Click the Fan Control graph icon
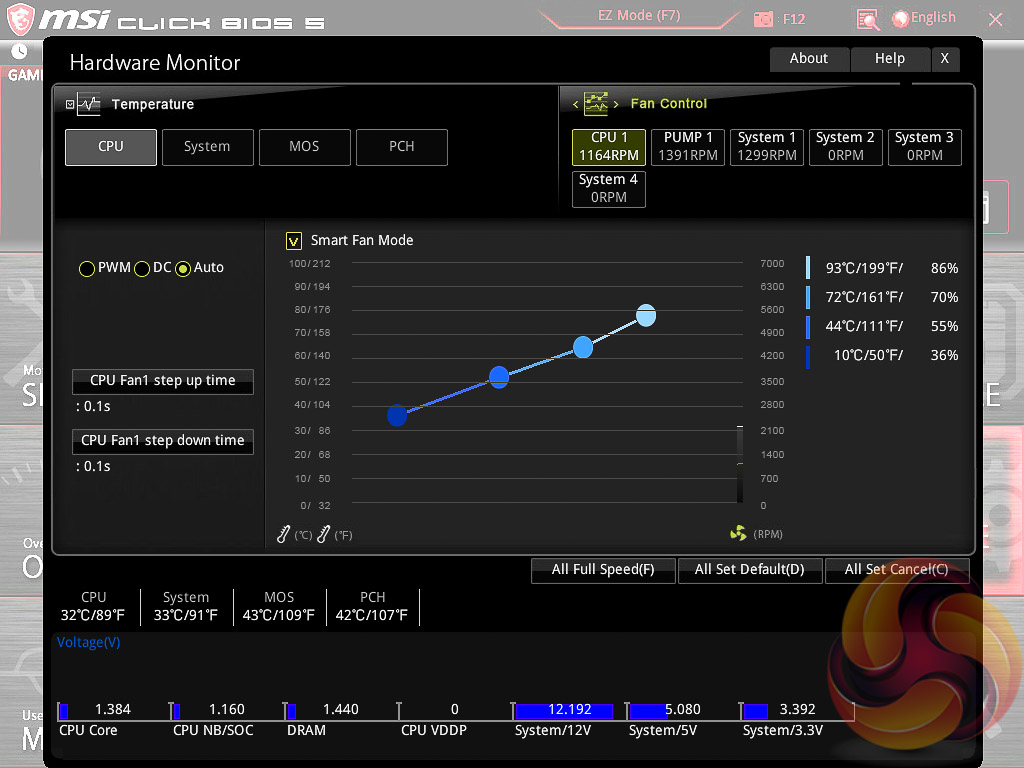Screen dimensions: 1024x768 [596, 104]
